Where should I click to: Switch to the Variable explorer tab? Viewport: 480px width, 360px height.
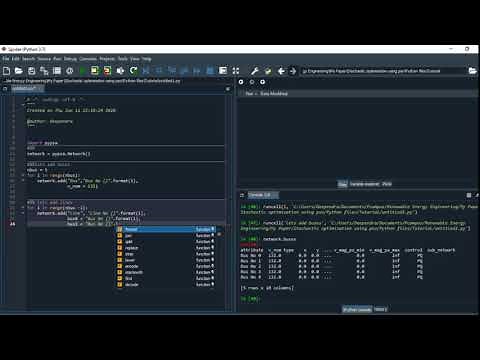[x=365, y=184]
